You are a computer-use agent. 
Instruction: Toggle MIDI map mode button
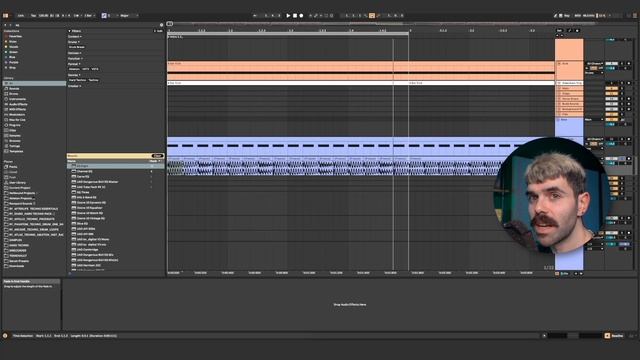(x=578, y=16)
